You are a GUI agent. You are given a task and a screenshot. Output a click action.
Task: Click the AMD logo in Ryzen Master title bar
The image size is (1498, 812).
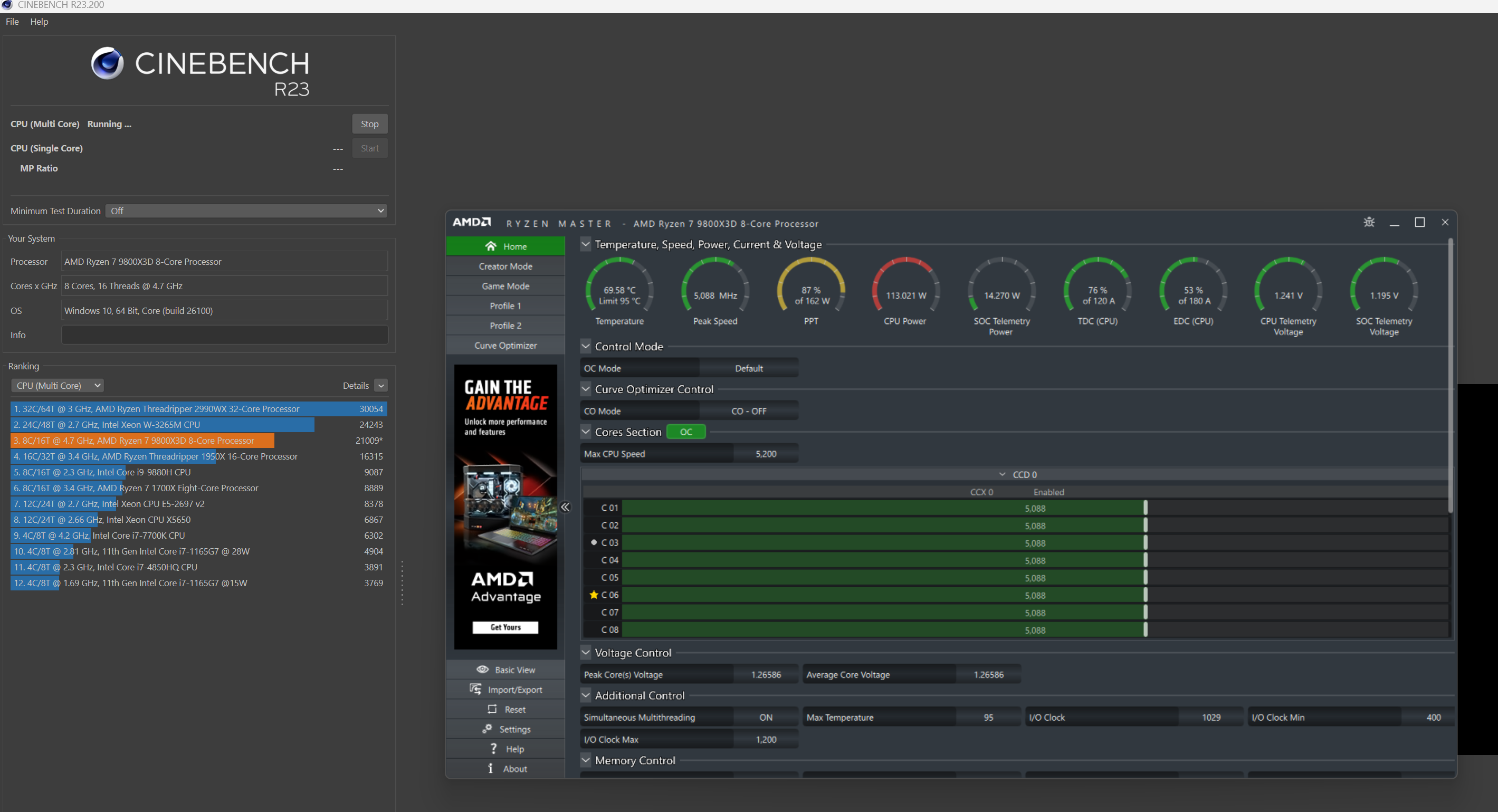pos(472,222)
